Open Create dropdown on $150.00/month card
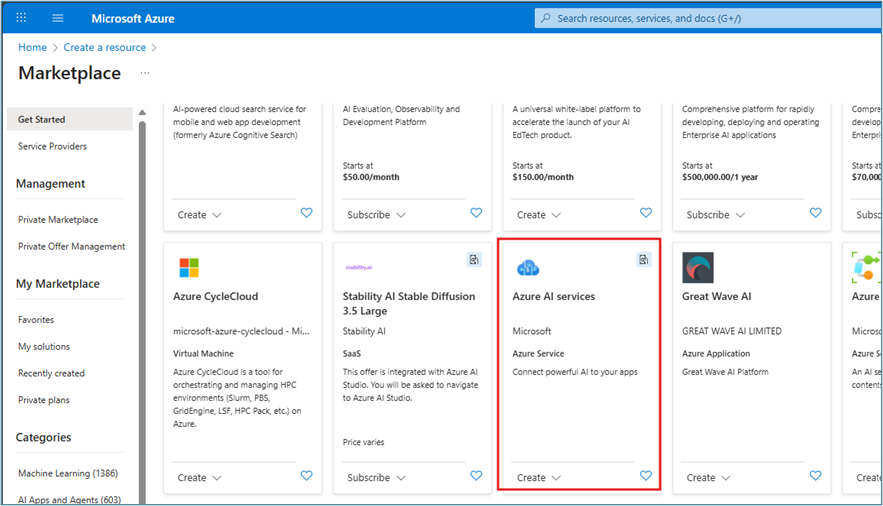The width and height of the screenshot is (883, 506). click(x=539, y=215)
